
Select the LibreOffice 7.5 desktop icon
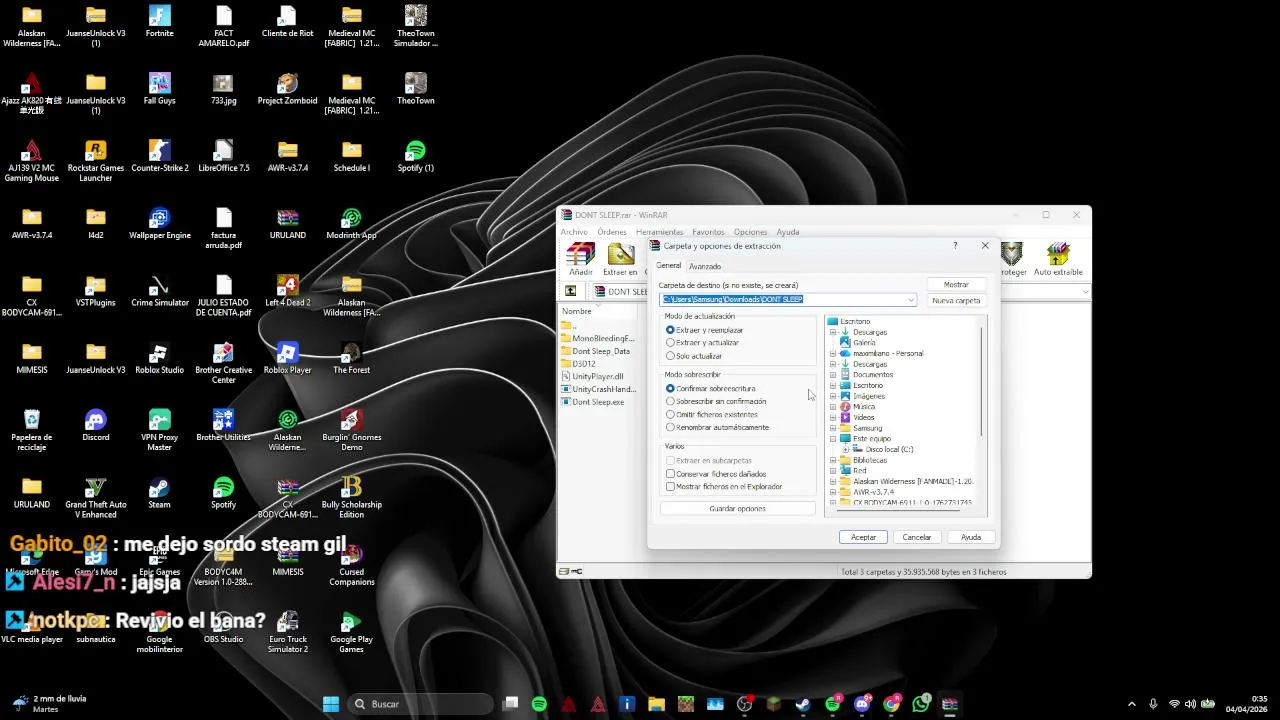(224, 156)
